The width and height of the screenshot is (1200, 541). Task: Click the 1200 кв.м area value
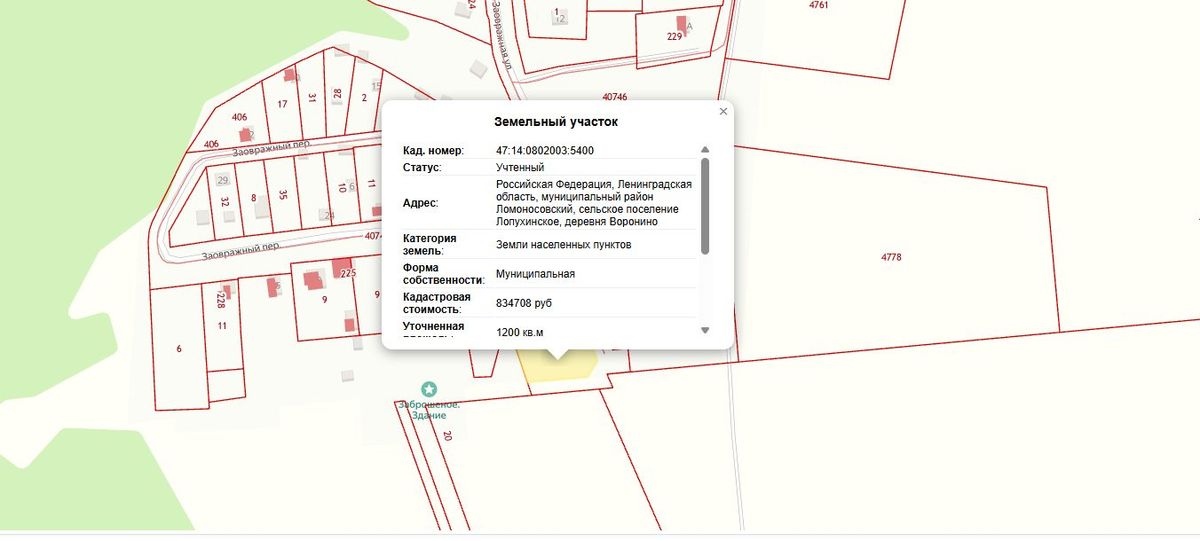pyautogui.click(x=519, y=331)
